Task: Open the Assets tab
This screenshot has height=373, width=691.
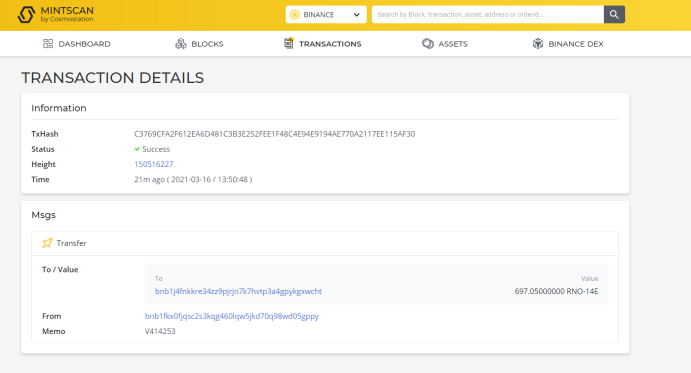Action: pyautogui.click(x=445, y=44)
